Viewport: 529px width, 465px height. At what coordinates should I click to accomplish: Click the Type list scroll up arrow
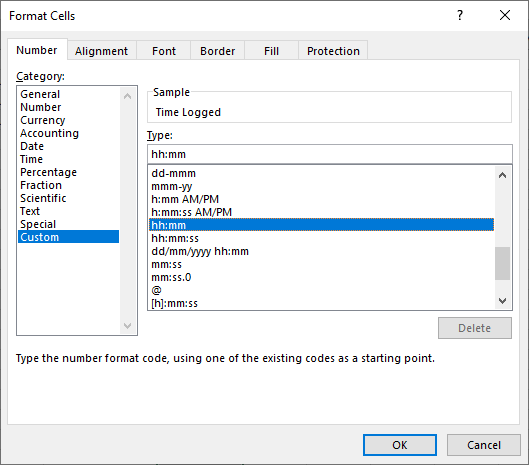[502, 175]
